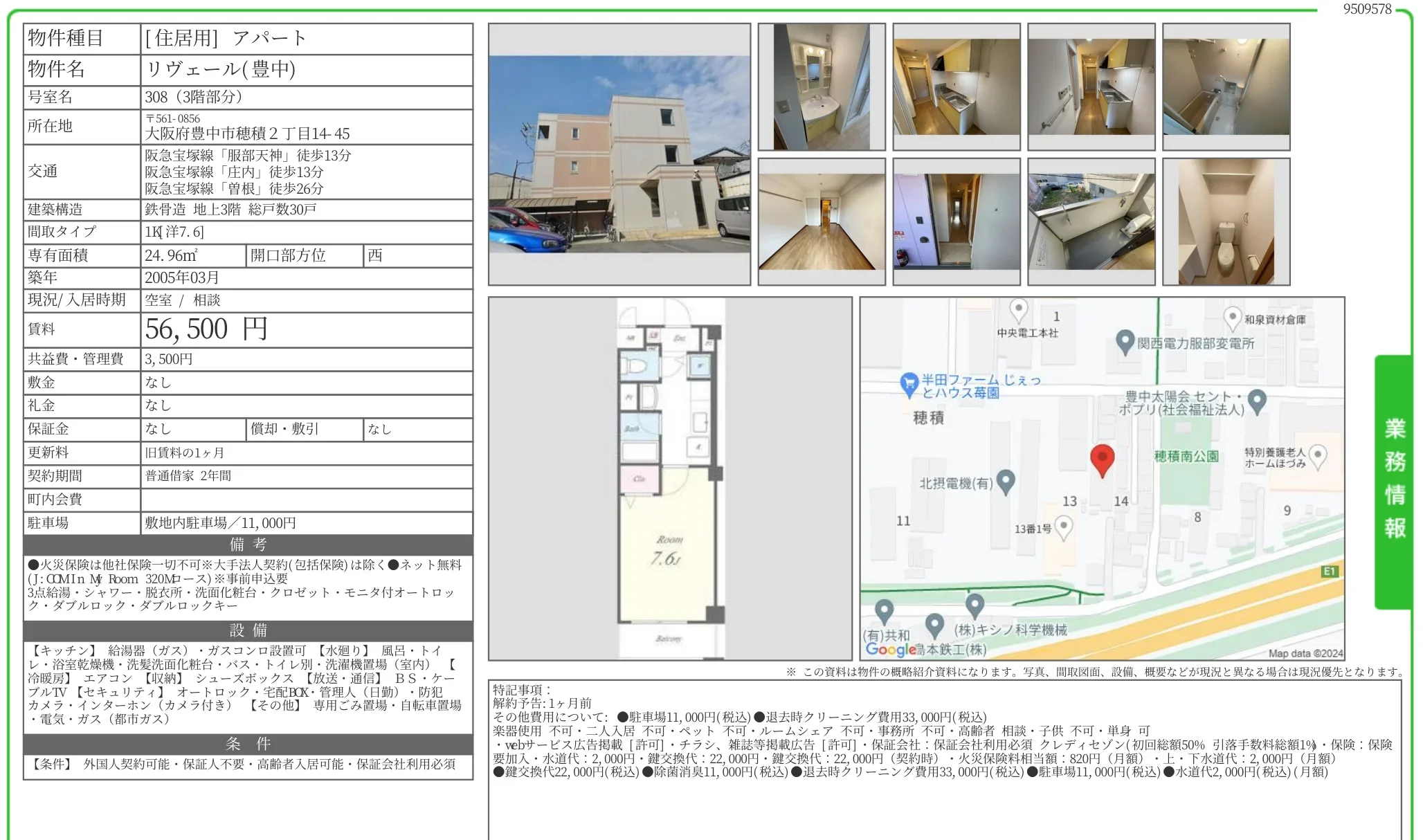
Task: Click 阪急宝塚線「庄内」徒歩13分 line
Action: (234, 172)
